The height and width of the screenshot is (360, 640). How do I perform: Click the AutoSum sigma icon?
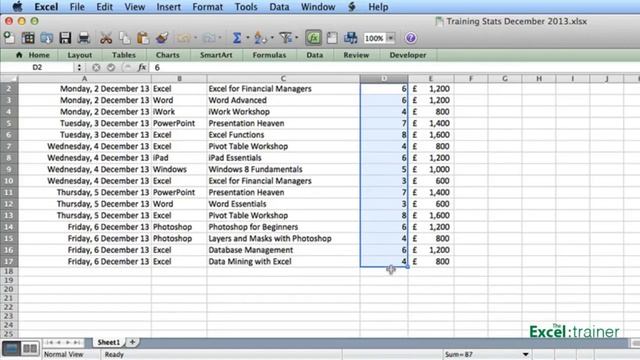pyautogui.click(x=237, y=38)
